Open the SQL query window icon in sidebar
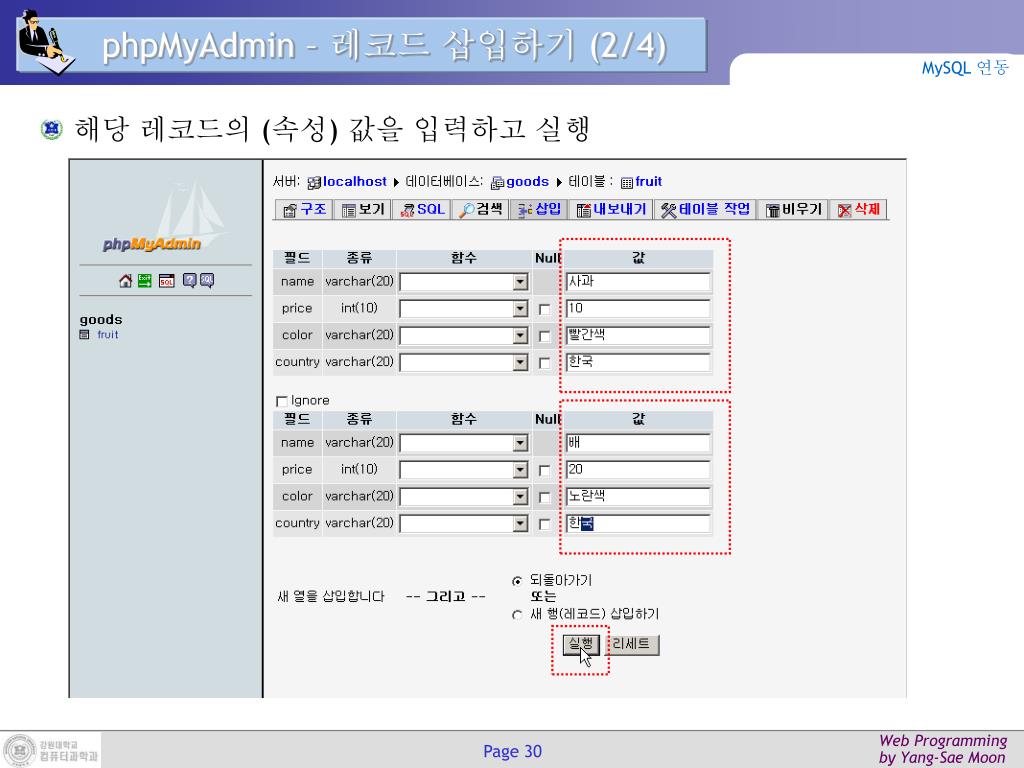 (167, 281)
